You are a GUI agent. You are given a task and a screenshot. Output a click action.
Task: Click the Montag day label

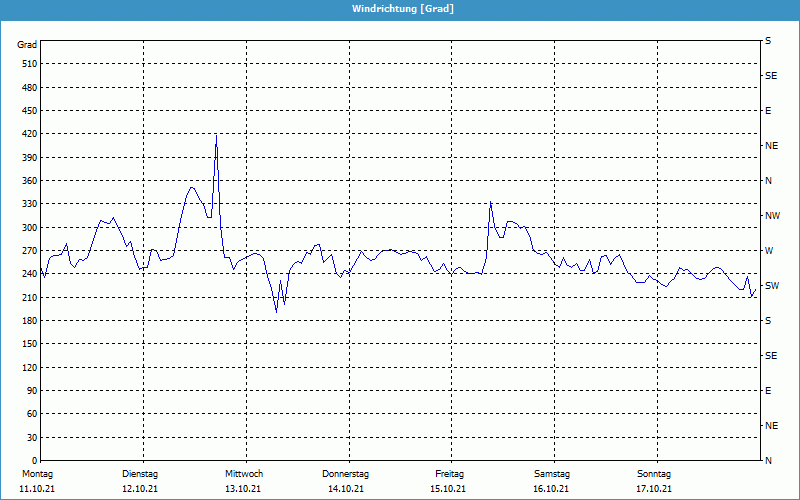click(x=37, y=473)
